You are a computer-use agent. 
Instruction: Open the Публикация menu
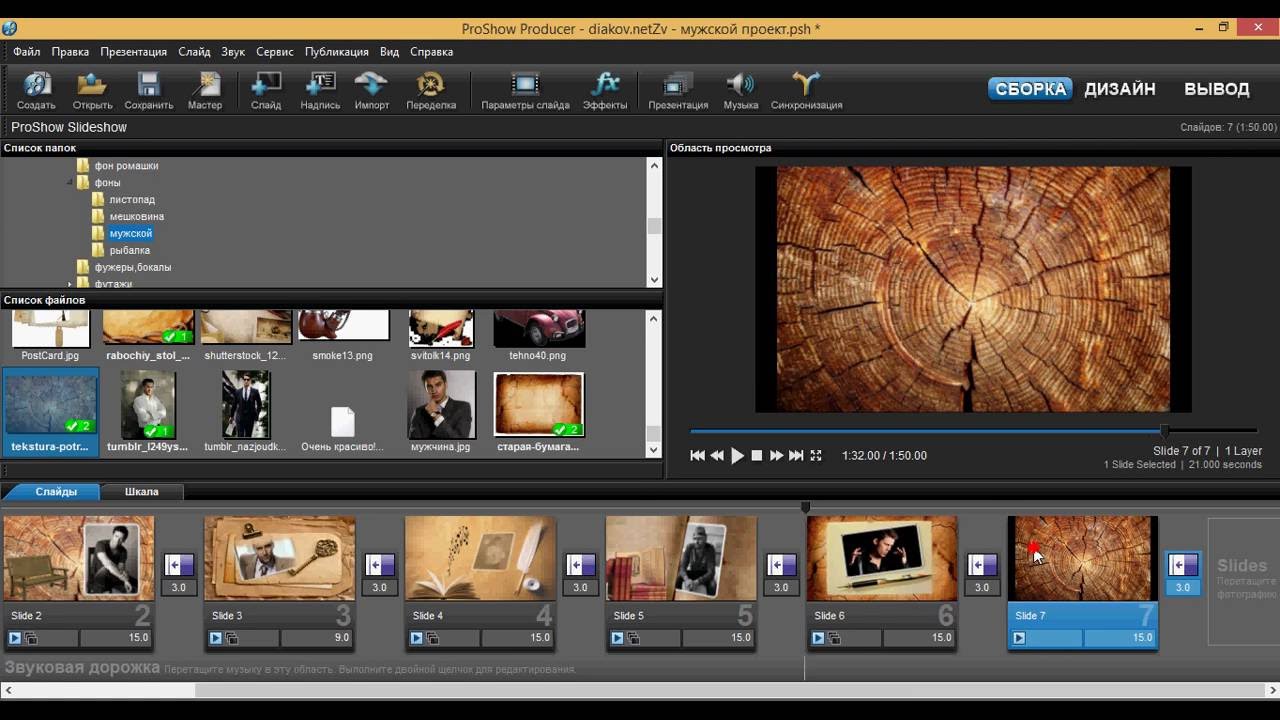[x=336, y=52]
